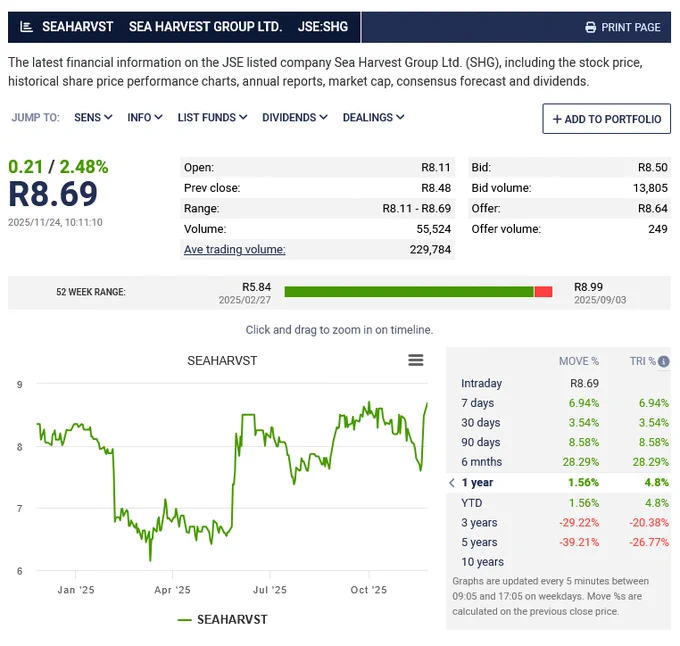Click the low date 2025/02/27
Viewport: 680px width, 646px height.
pyautogui.click(x=245, y=300)
